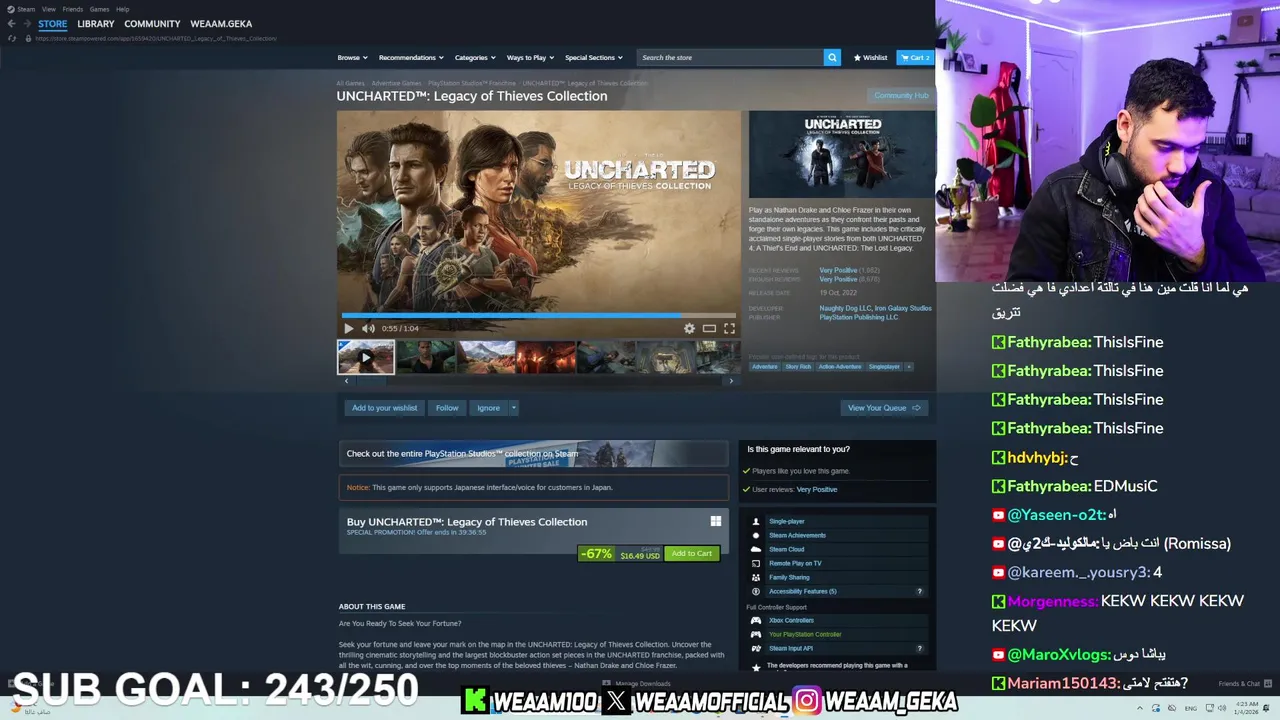Mute the trailer volume speaker icon
The image size is (1280, 720).
tap(368, 328)
